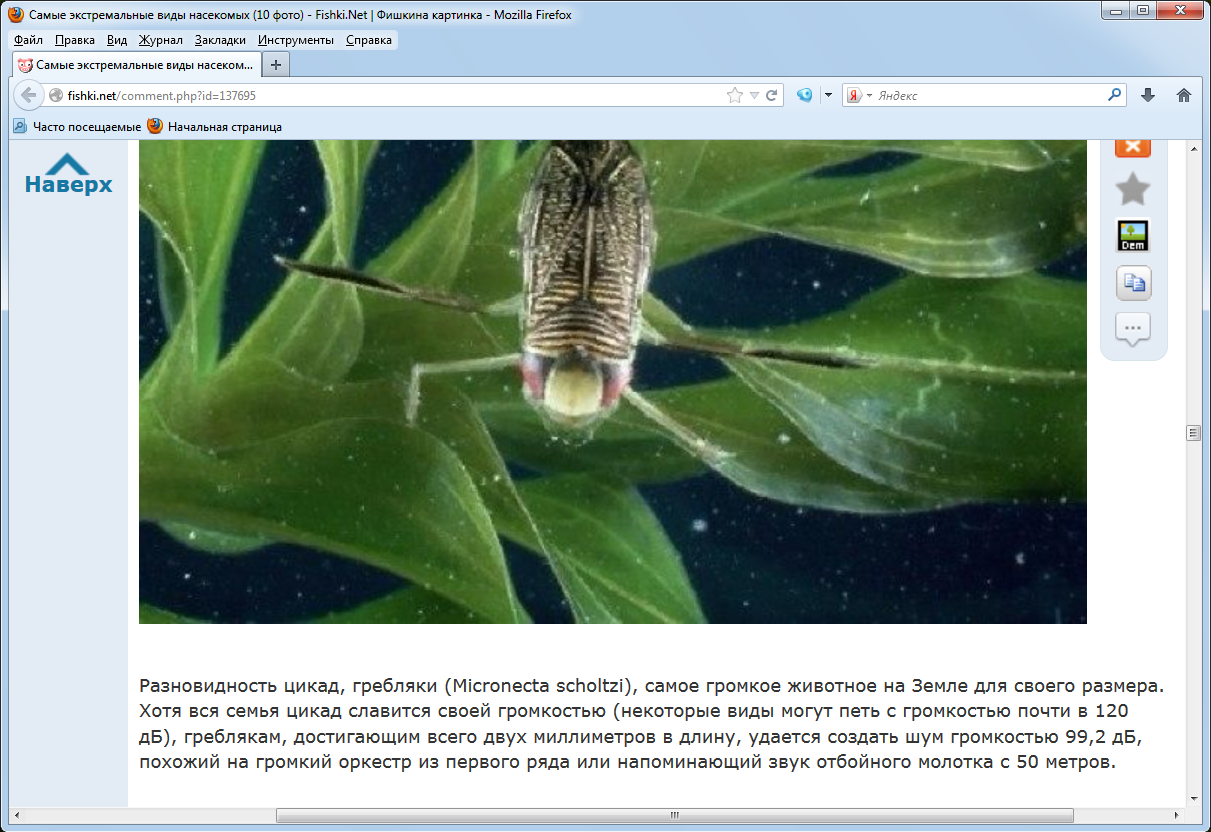1211x832 pixels.
Task: Open the Яндекс search engine dropdown
Action: pyautogui.click(x=859, y=96)
